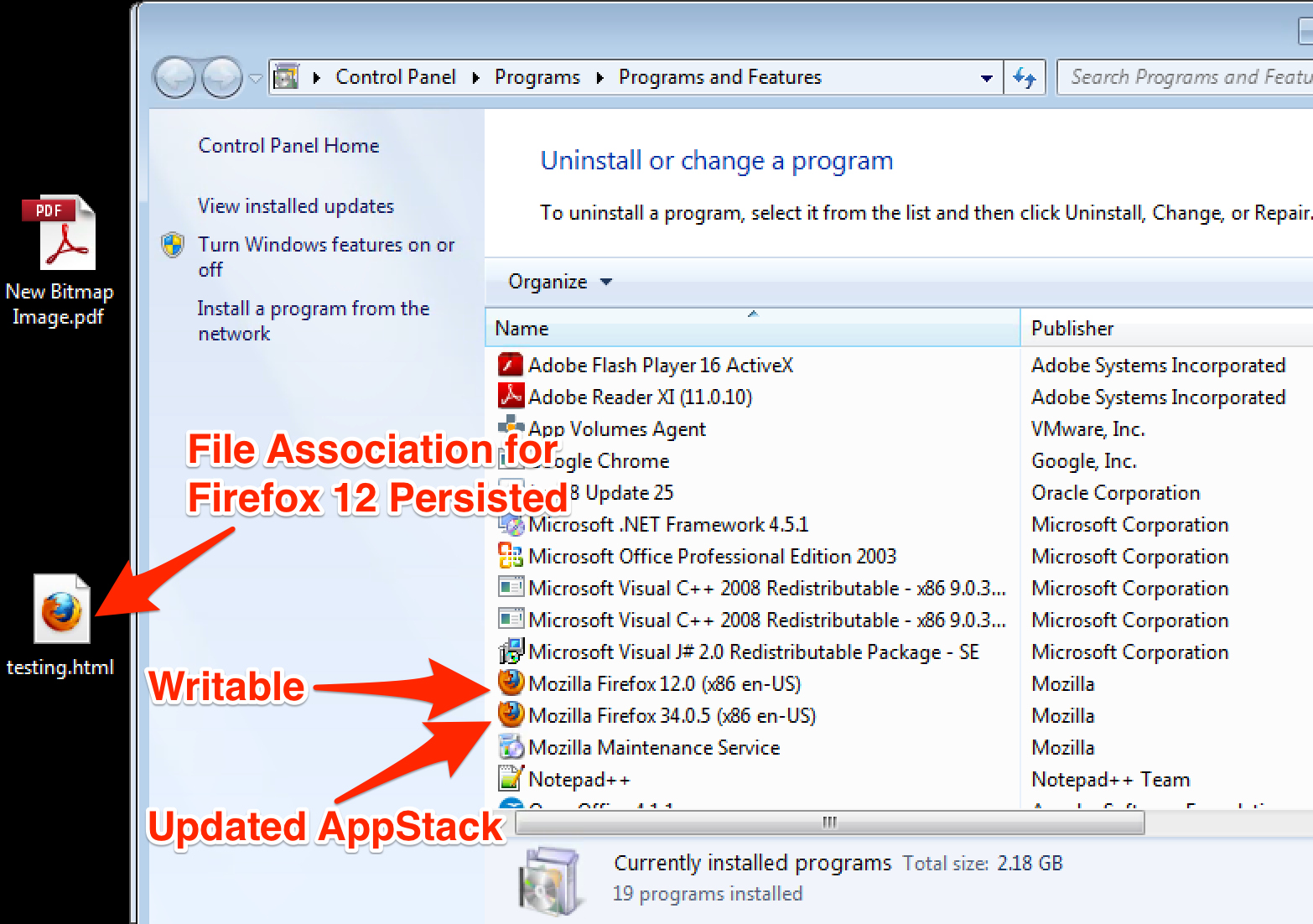The image size is (1313, 924).
Task: Select the Notepad++ program entry
Action: (579, 780)
